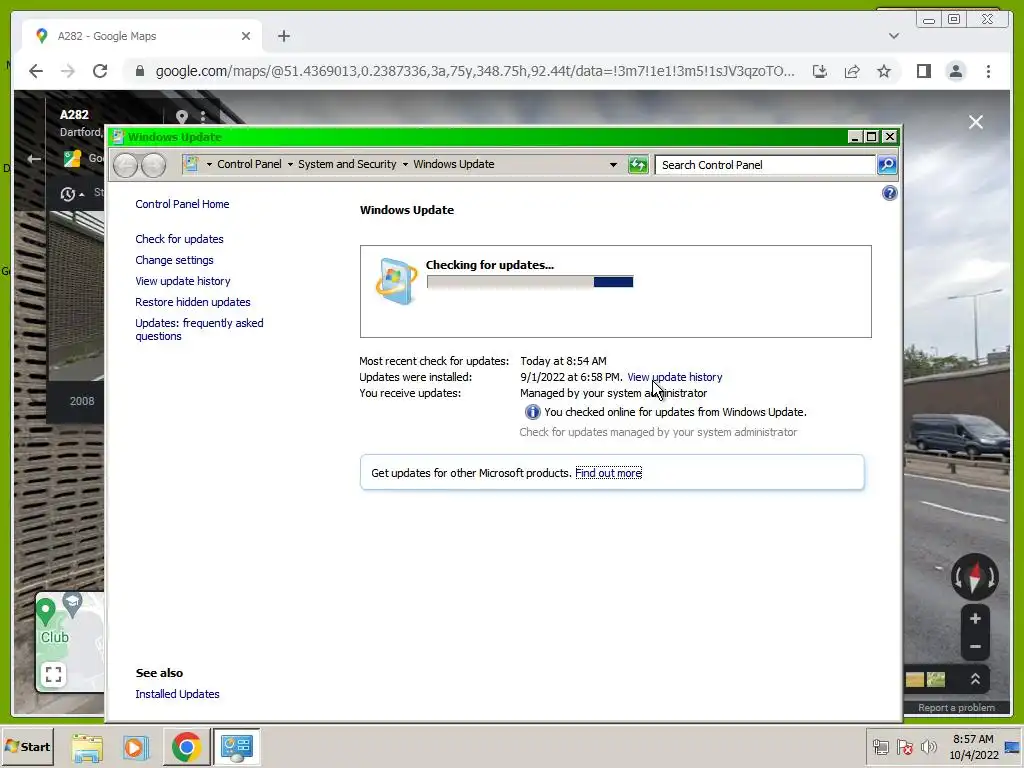Exit Street View with the X button
1024x768 pixels.
click(976, 122)
